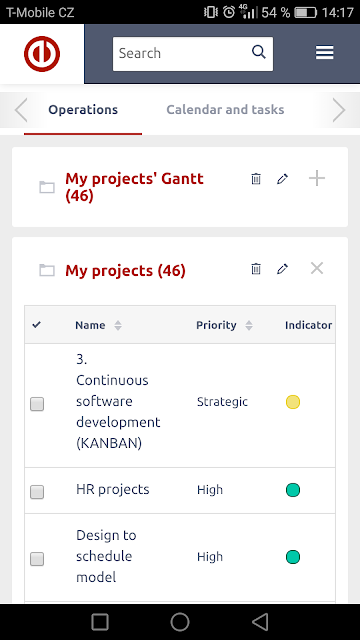
Task: Click the search magnifier icon
Action: pyautogui.click(x=259, y=52)
